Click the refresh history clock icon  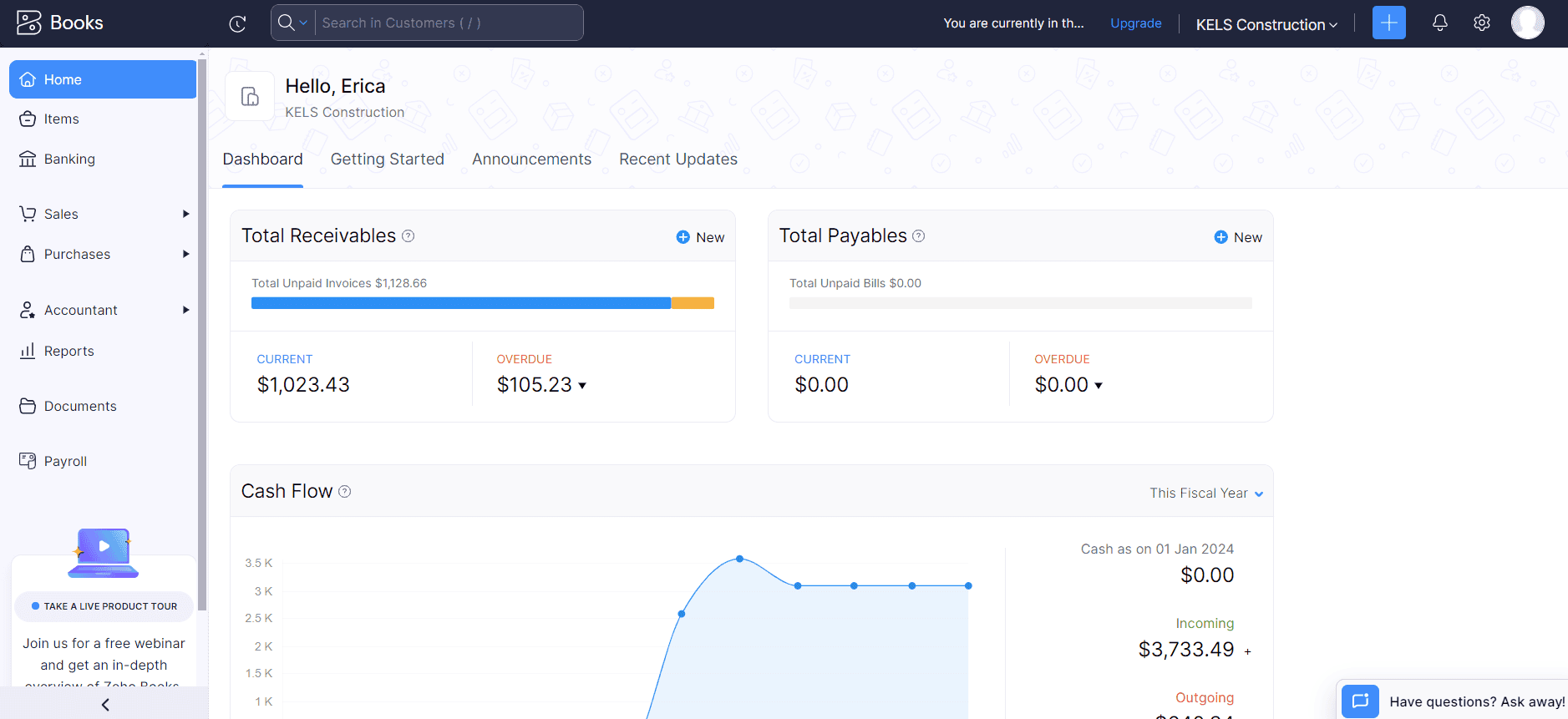pyautogui.click(x=237, y=23)
